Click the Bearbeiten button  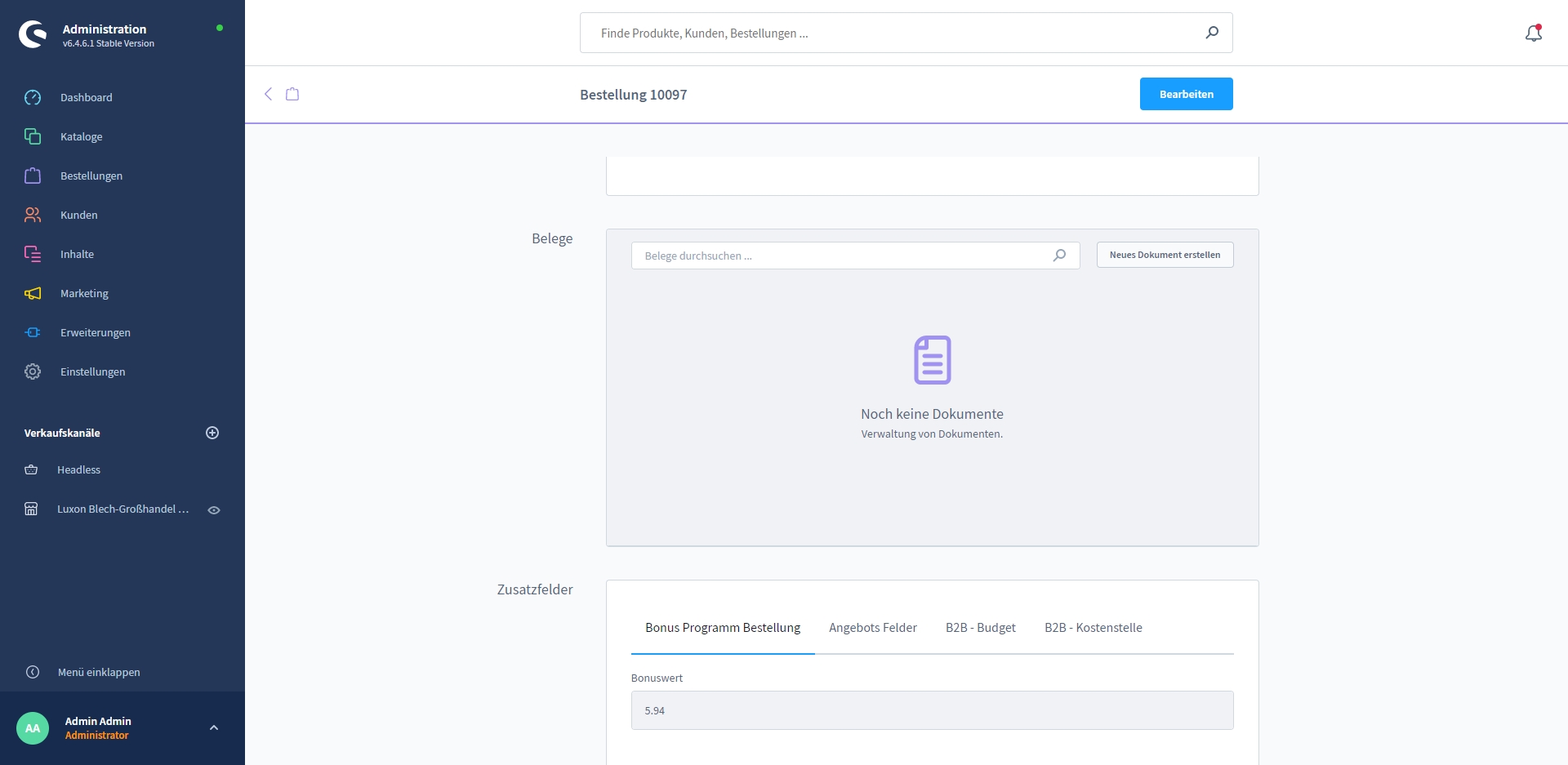[x=1186, y=94]
